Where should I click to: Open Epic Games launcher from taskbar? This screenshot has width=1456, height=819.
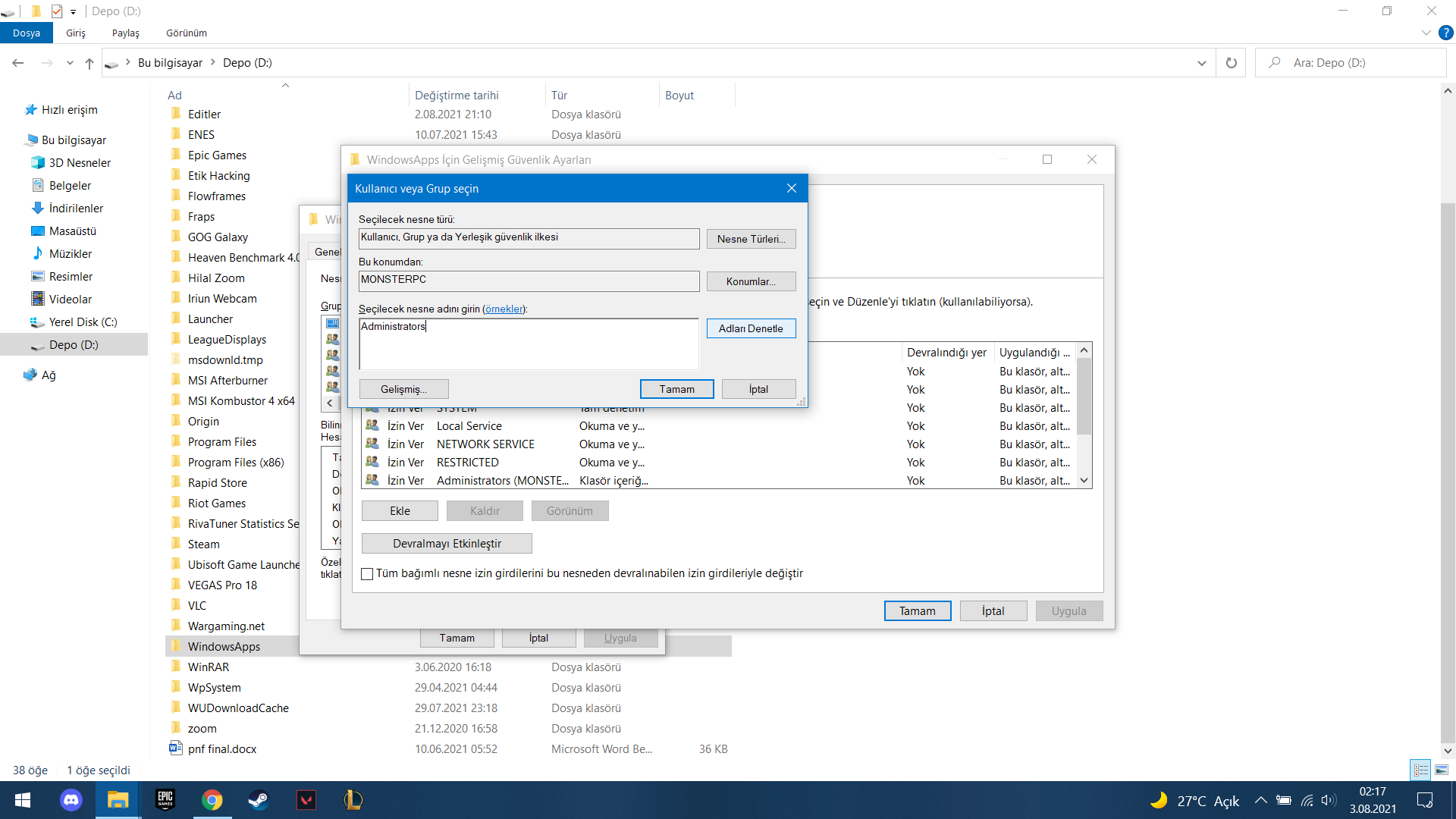[165, 800]
